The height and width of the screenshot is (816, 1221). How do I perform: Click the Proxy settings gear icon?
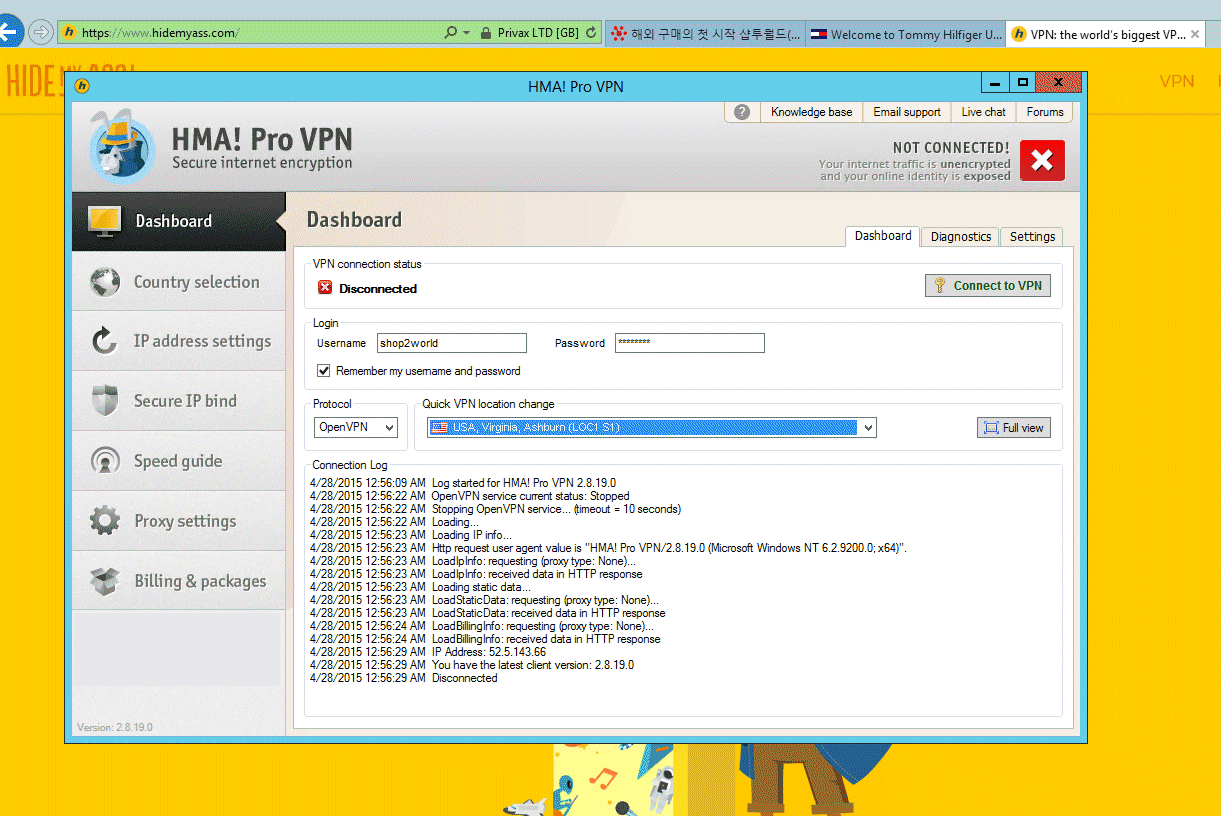(x=105, y=521)
